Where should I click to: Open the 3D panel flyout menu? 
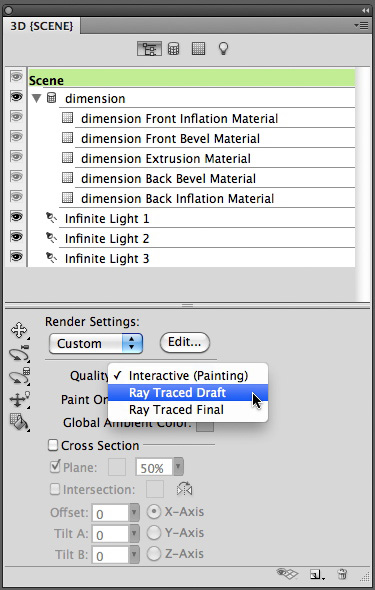361,26
